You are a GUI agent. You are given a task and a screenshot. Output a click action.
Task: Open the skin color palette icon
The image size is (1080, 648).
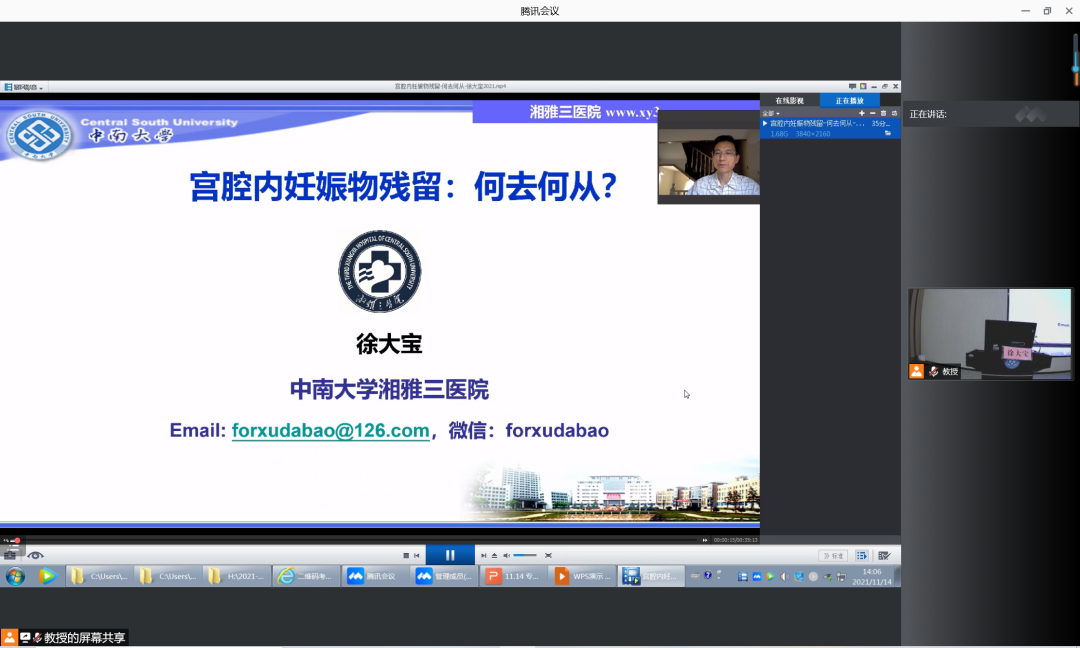coord(863,87)
